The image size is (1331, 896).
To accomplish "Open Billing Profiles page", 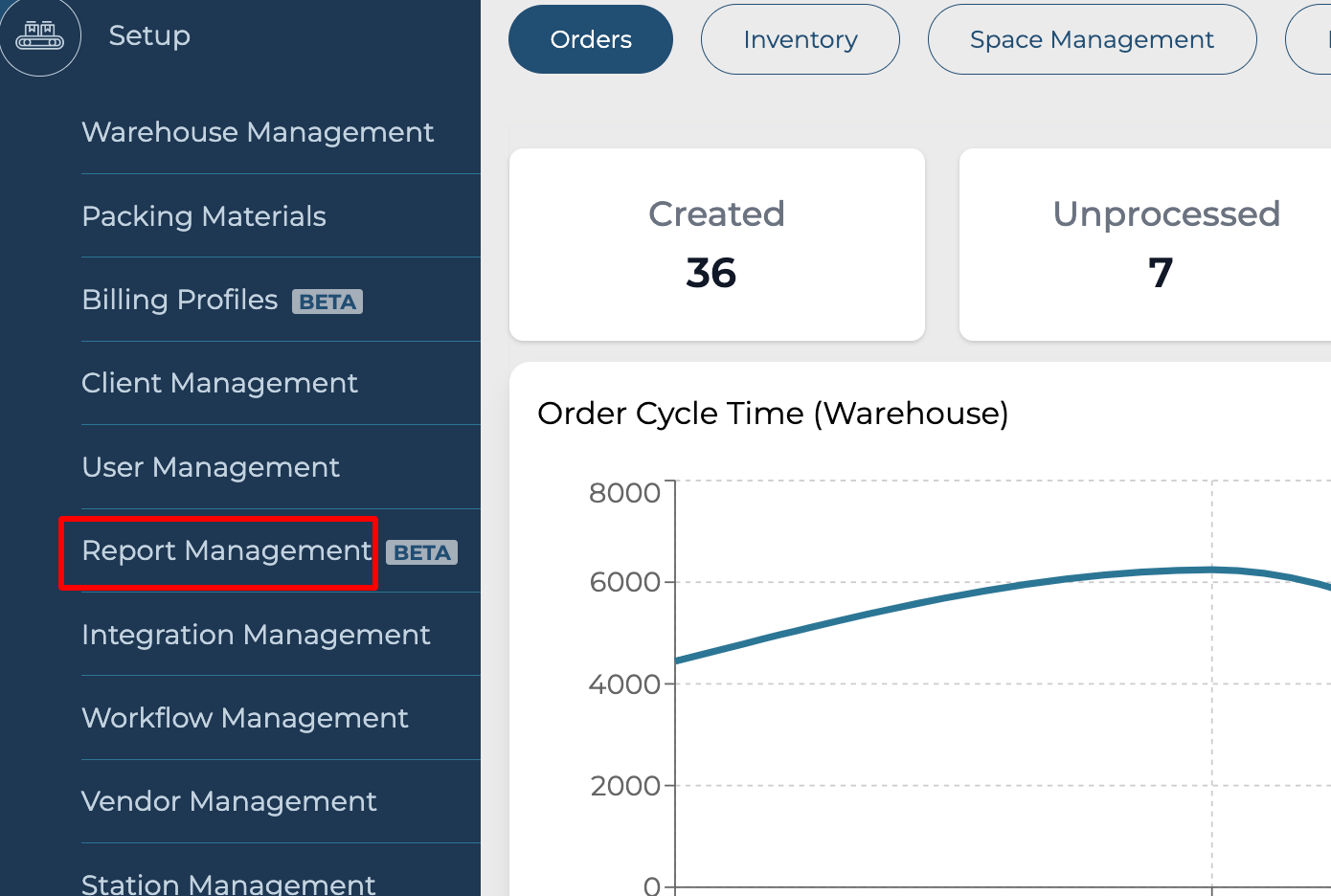I will click(x=180, y=300).
